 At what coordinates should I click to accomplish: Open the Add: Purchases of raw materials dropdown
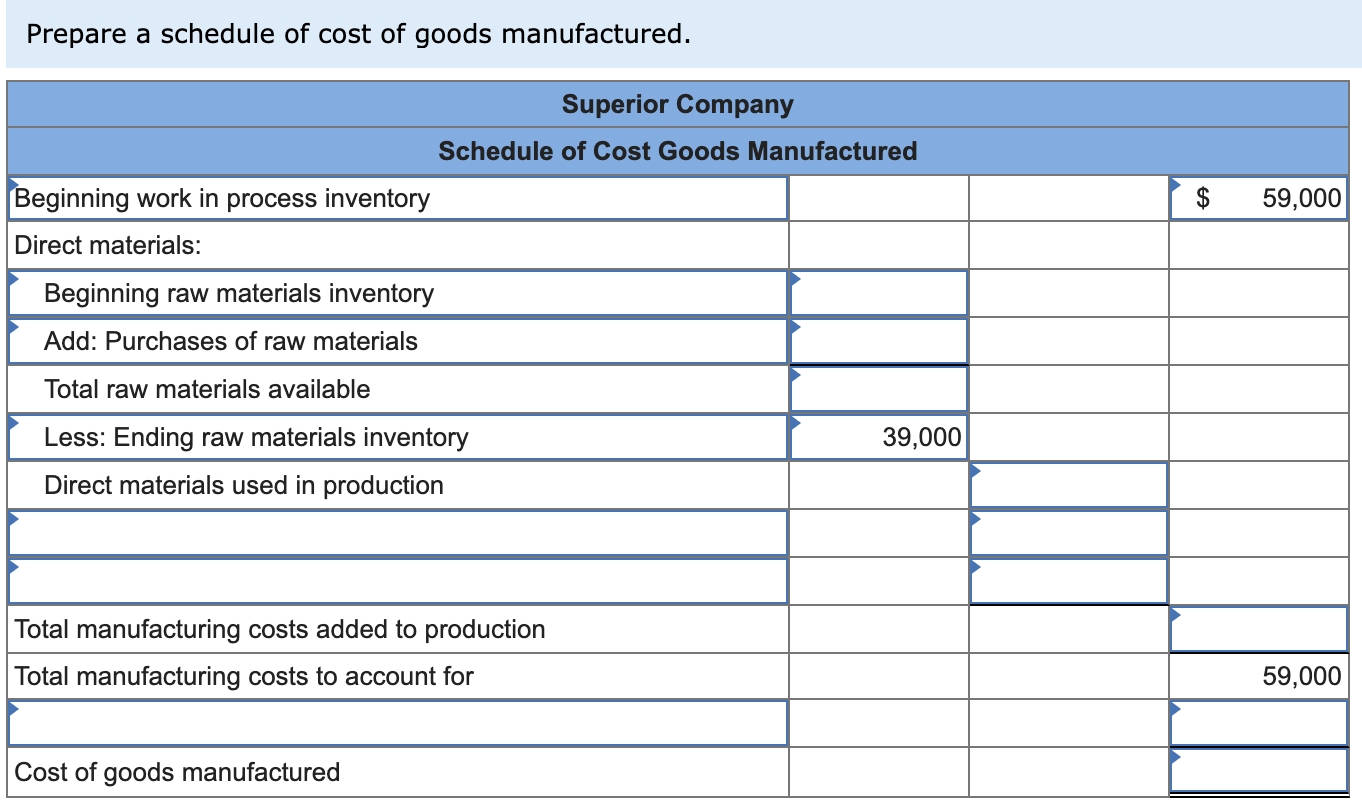(x=398, y=341)
